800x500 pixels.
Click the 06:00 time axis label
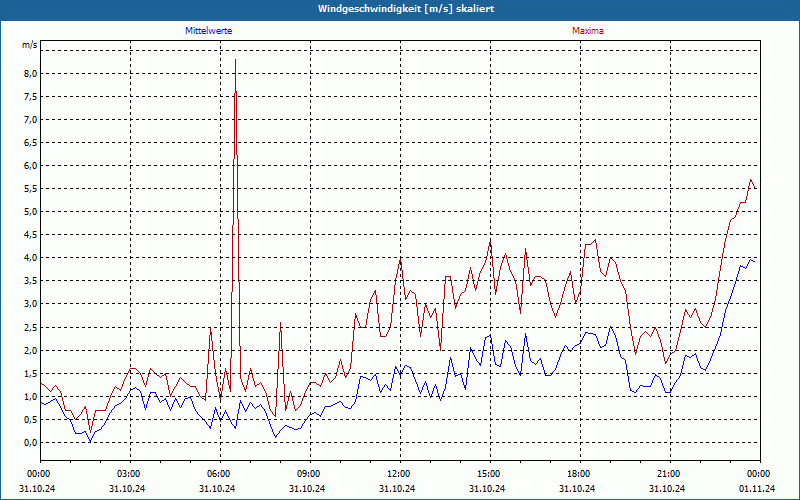(220, 474)
